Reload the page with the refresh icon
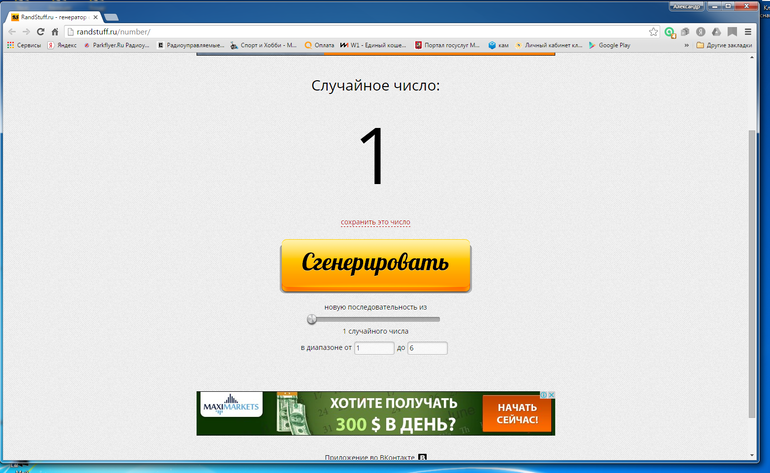This screenshot has height=473, width=770. coord(40,31)
